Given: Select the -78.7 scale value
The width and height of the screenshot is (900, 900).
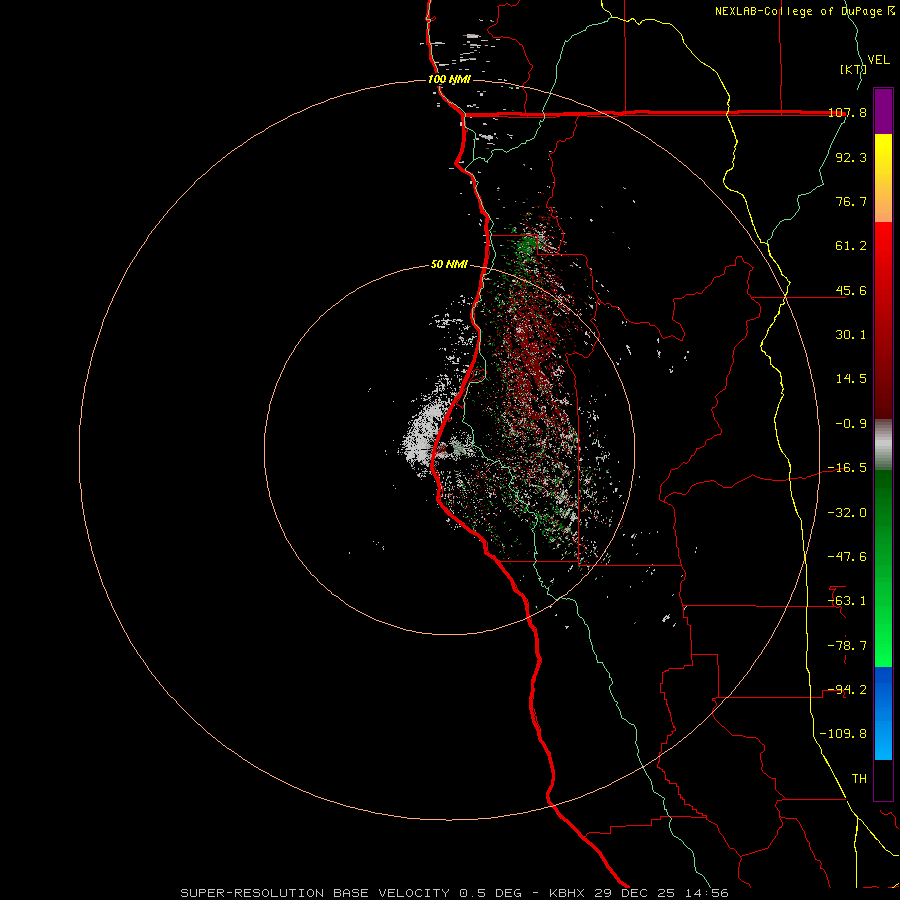Looking at the screenshot, I should coord(847,646).
